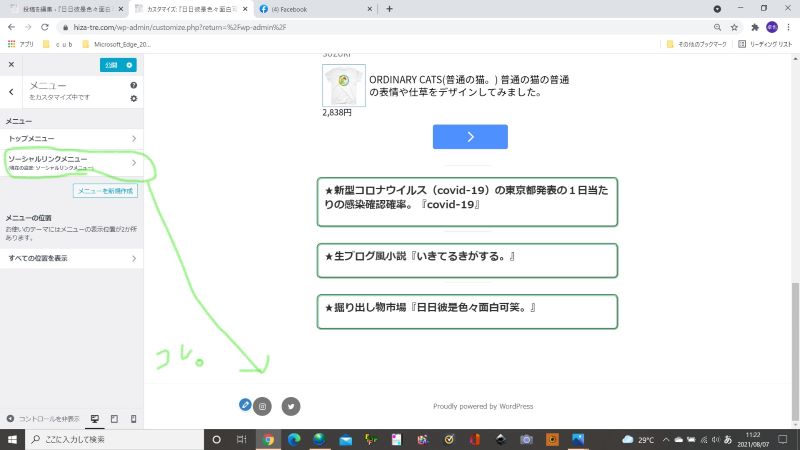Open the Chrome profile avatar
Screen dimensions: 800x450
pyautogui.click(x=772, y=27)
